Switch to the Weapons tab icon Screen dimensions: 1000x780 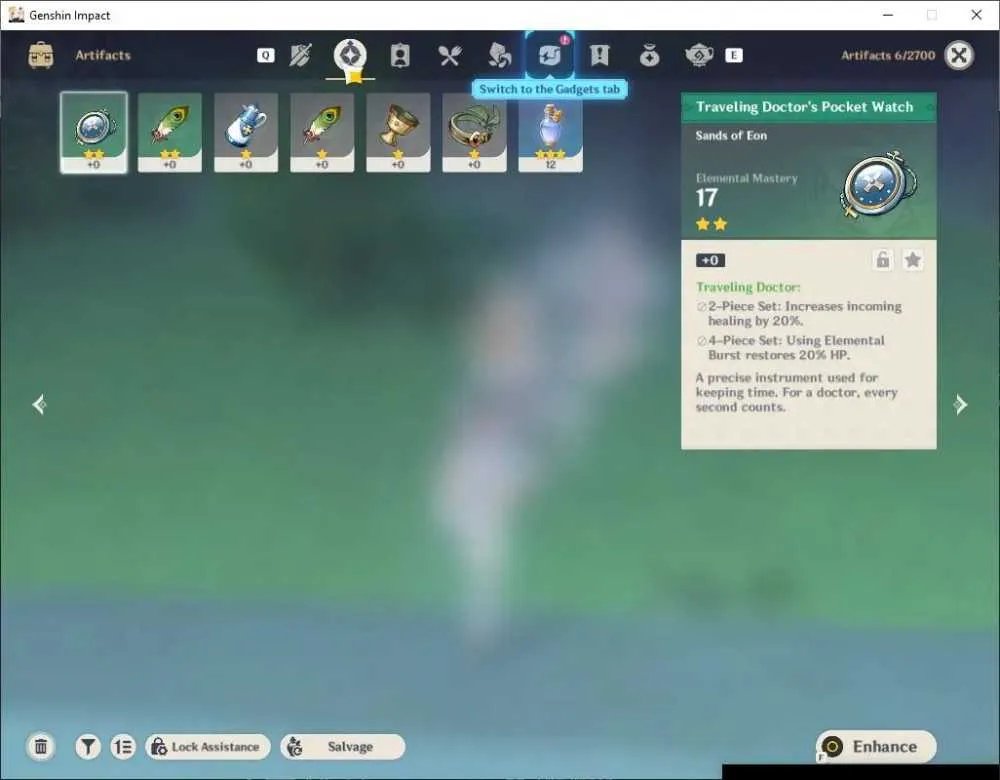point(300,55)
